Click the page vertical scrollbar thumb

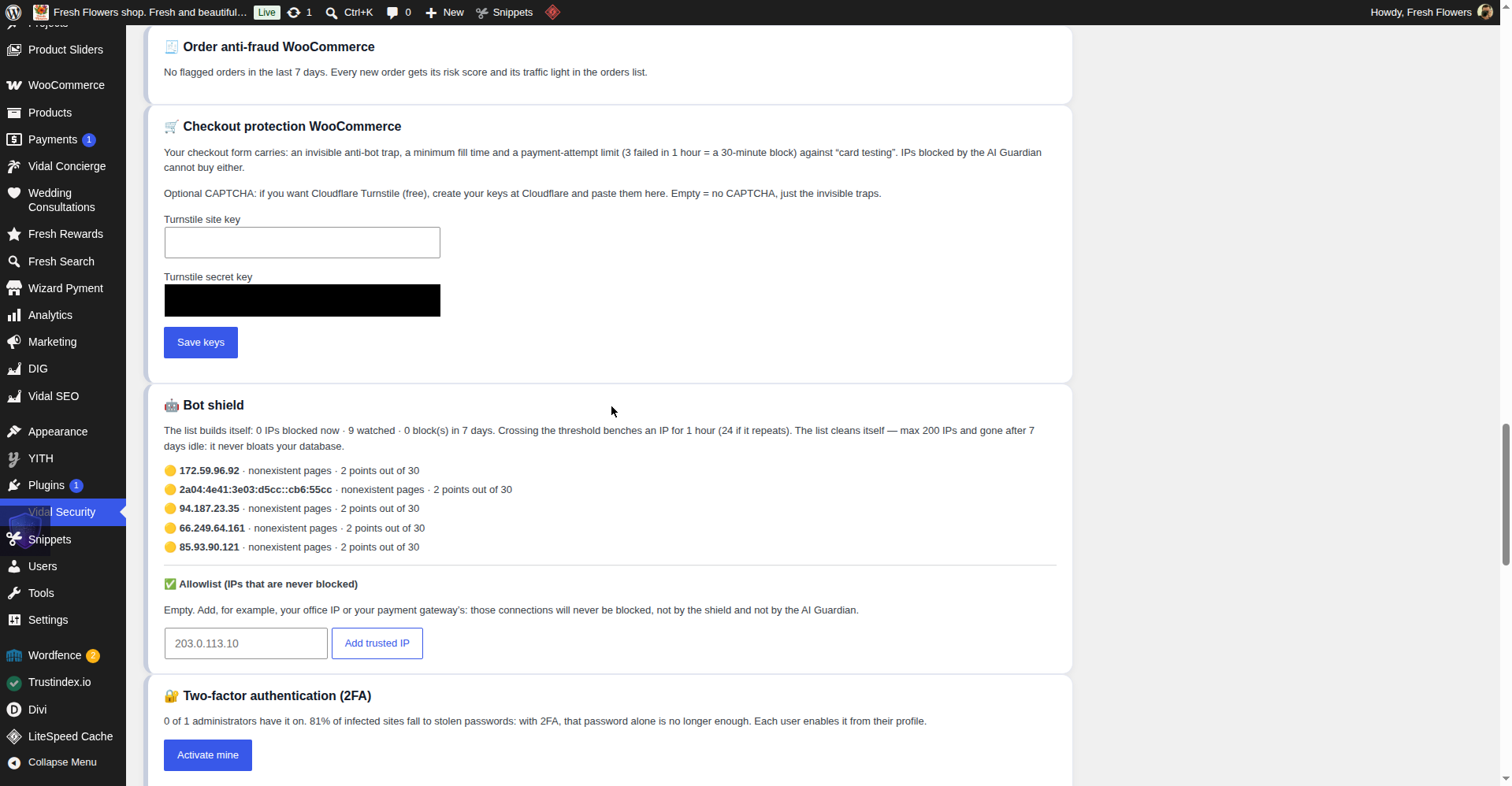[1506, 495]
